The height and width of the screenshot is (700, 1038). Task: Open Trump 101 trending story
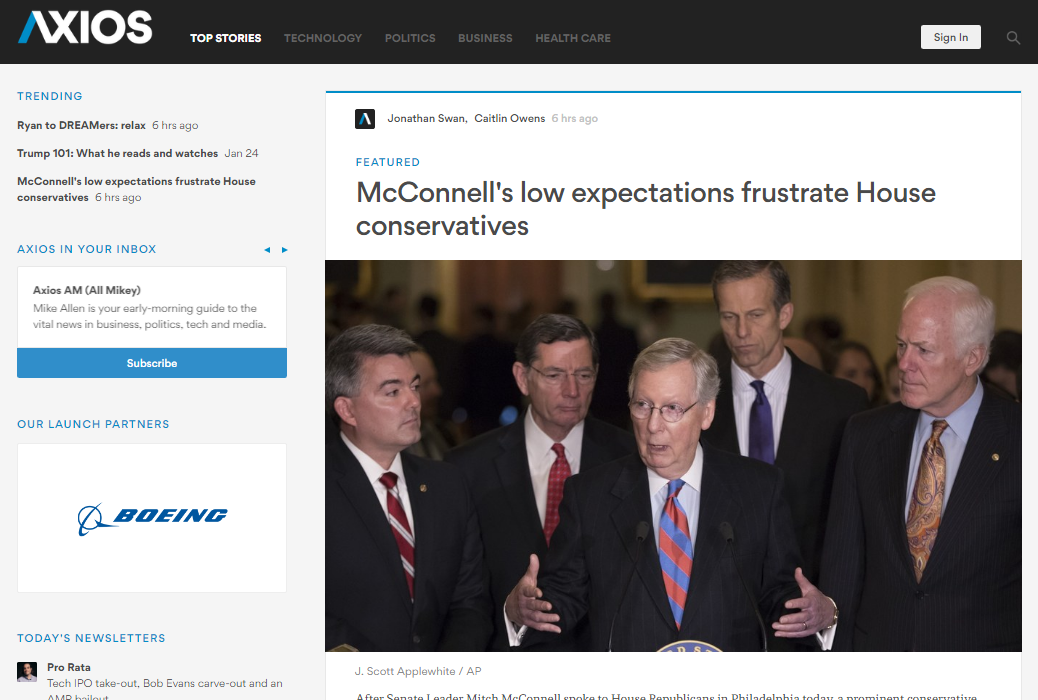tap(118, 153)
